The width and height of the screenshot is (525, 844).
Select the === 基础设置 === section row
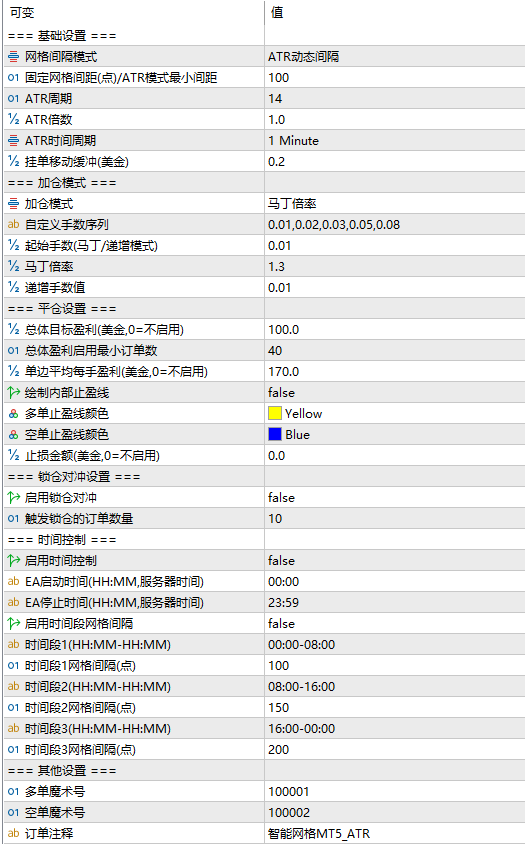click(x=264, y=36)
